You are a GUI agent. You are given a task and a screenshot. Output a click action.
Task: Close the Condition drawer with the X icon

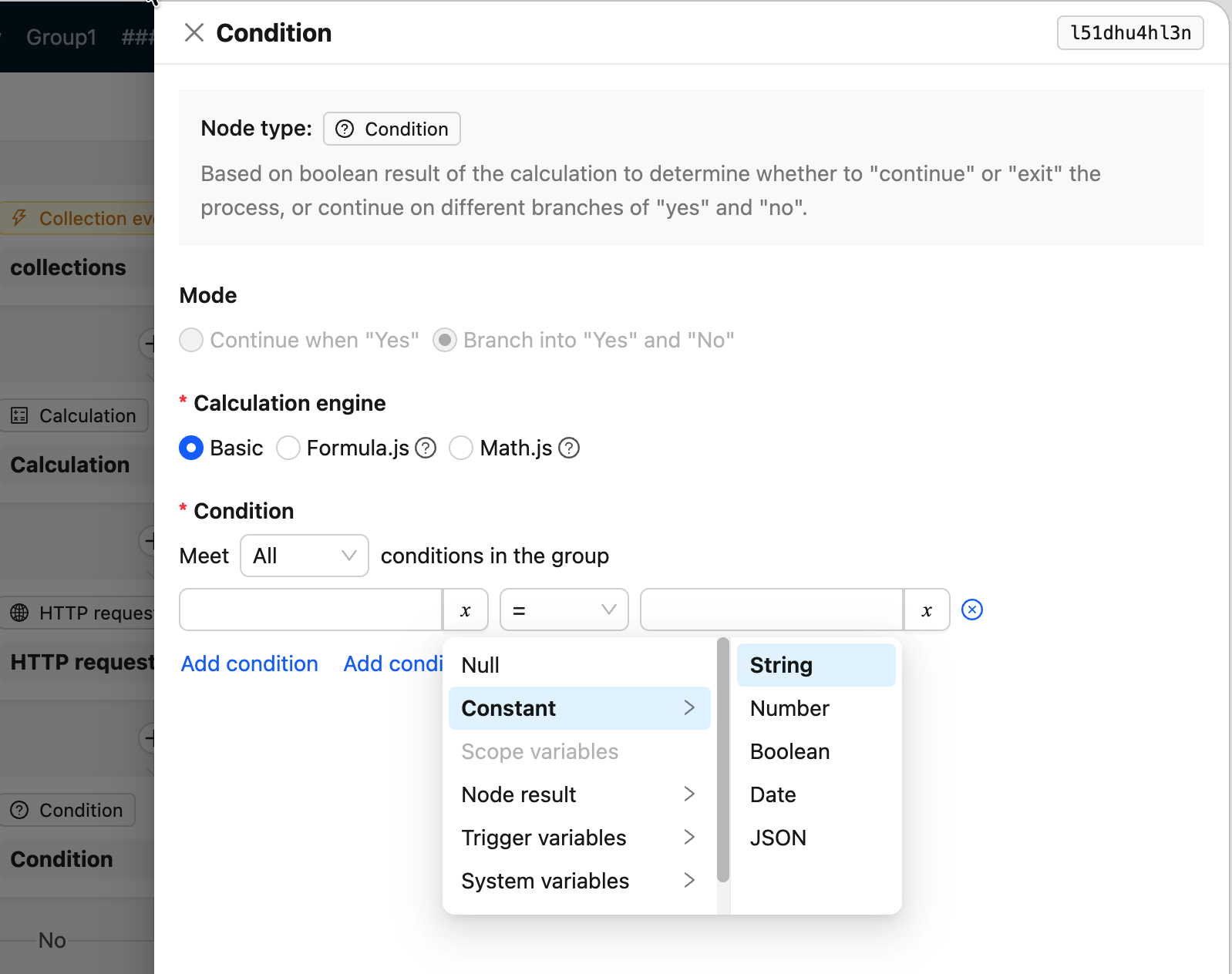pyautogui.click(x=194, y=32)
